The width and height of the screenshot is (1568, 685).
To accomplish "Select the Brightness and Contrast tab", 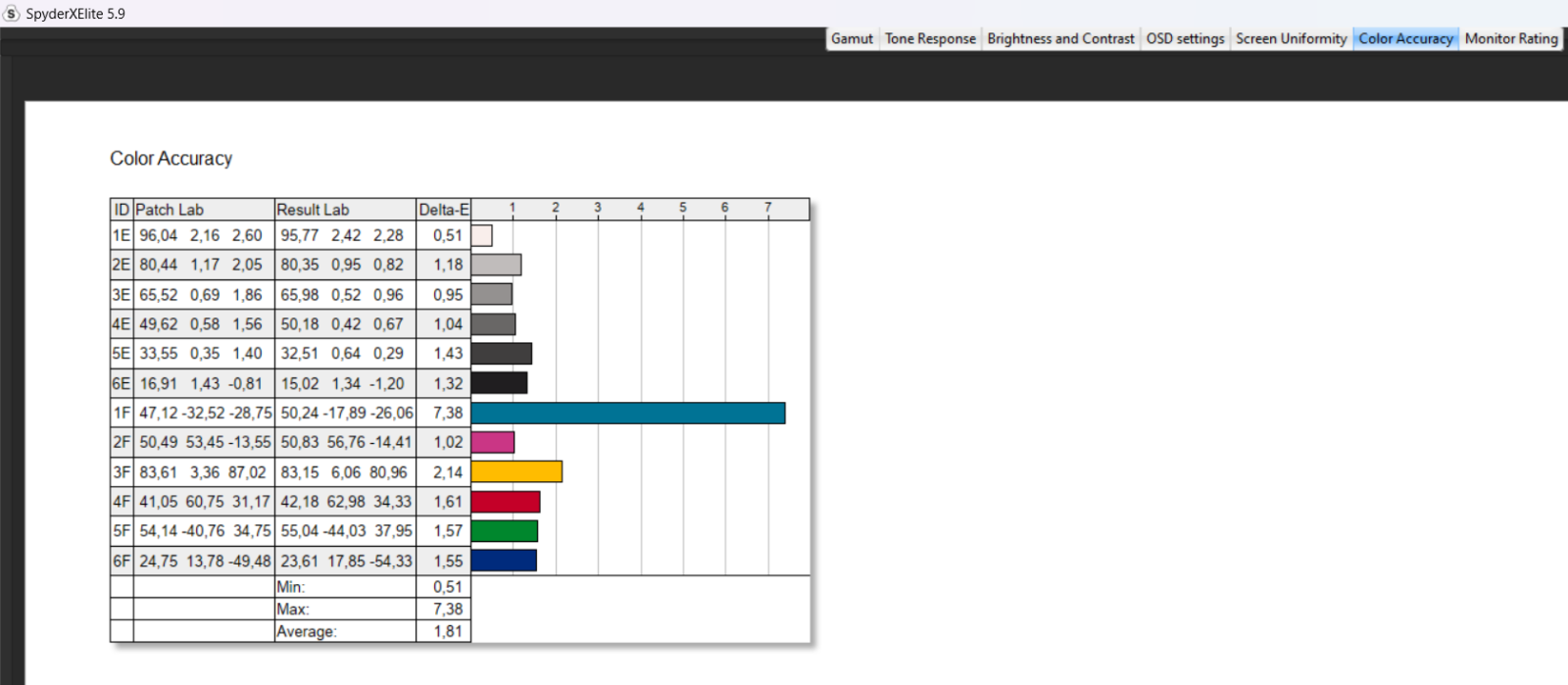I will pyautogui.click(x=1060, y=39).
